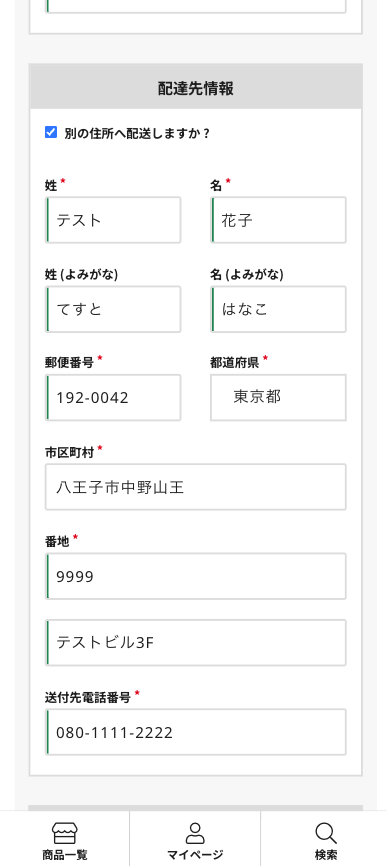The height and width of the screenshot is (866, 387).
Task: Open マイページ via person icon
Action: click(x=195, y=833)
